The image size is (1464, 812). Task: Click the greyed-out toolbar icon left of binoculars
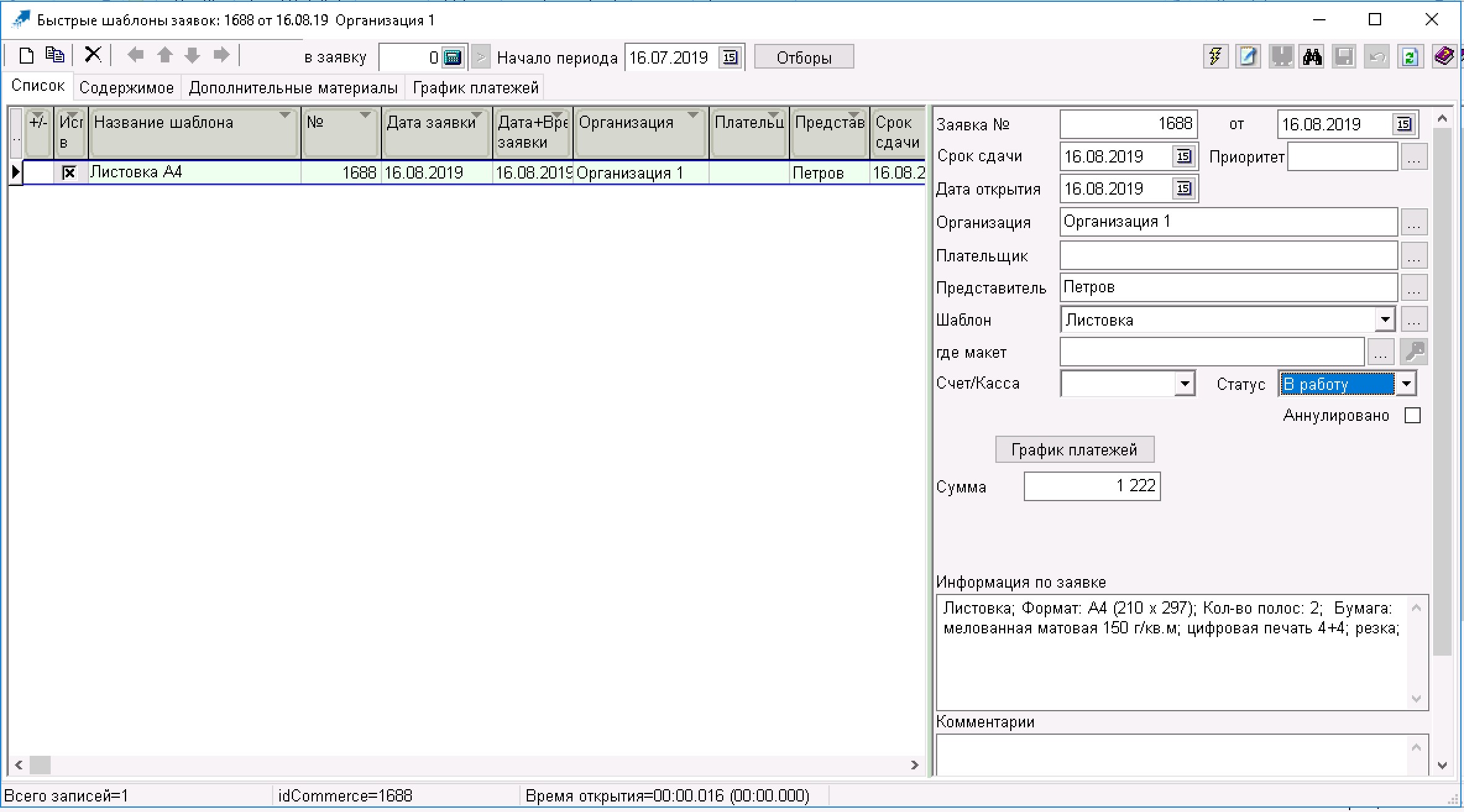[1281, 57]
